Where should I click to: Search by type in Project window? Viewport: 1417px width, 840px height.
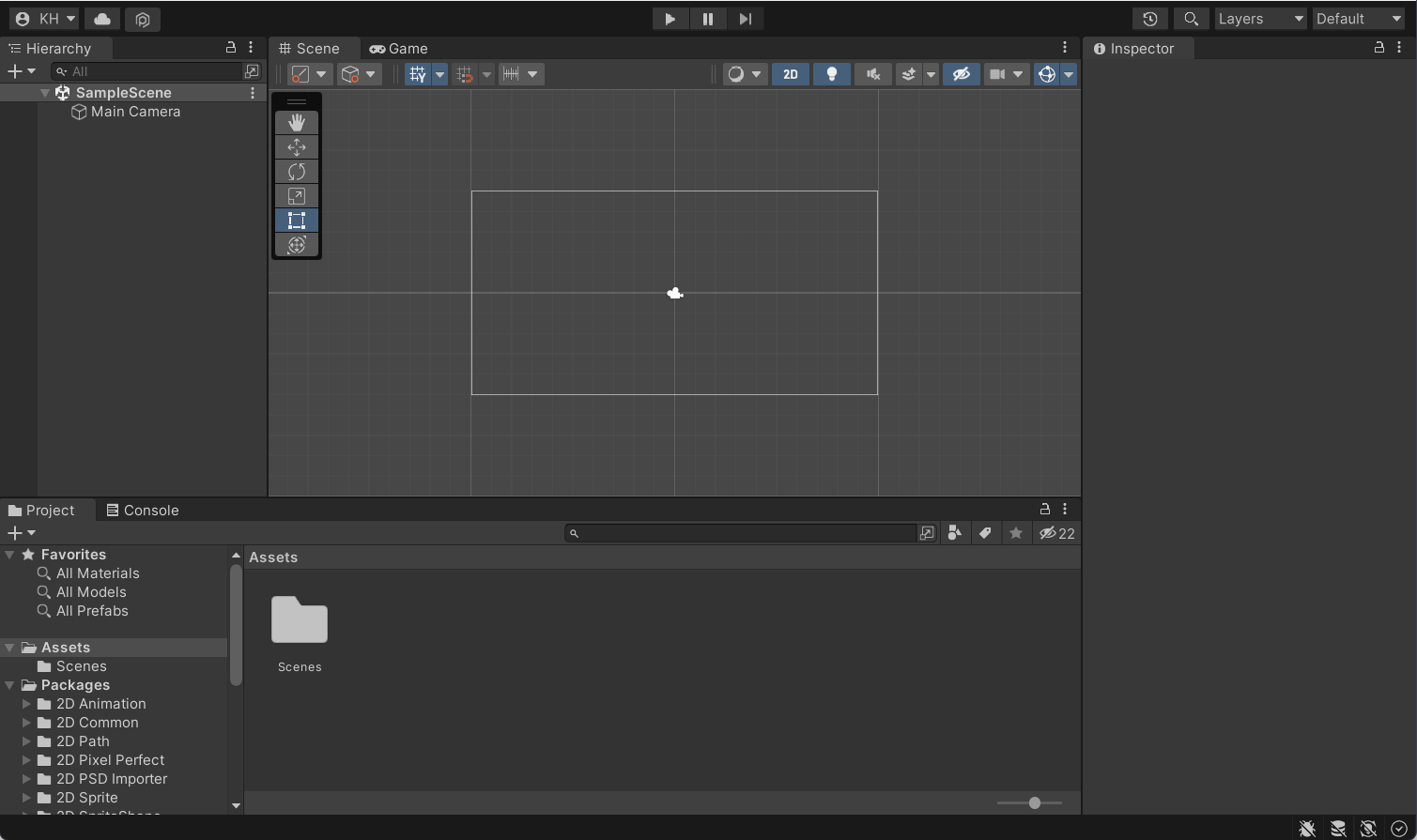[x=954, y=533]
